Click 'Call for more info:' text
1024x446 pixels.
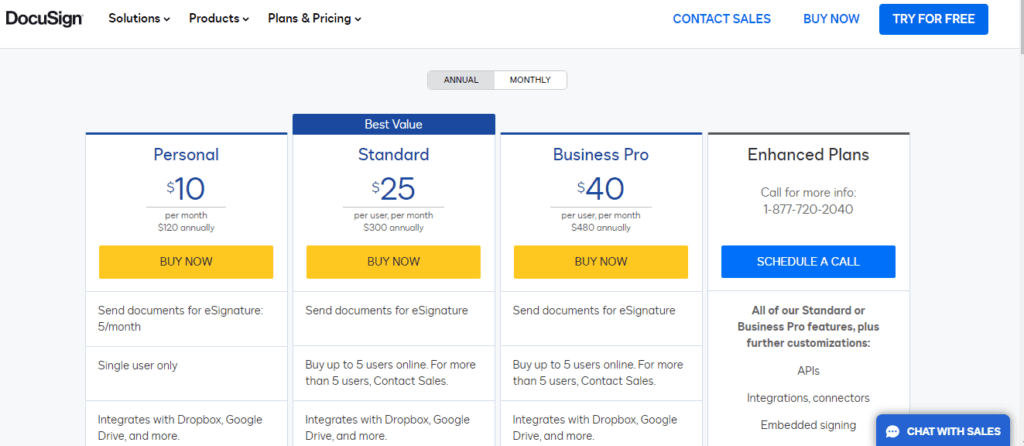(808, 193)
